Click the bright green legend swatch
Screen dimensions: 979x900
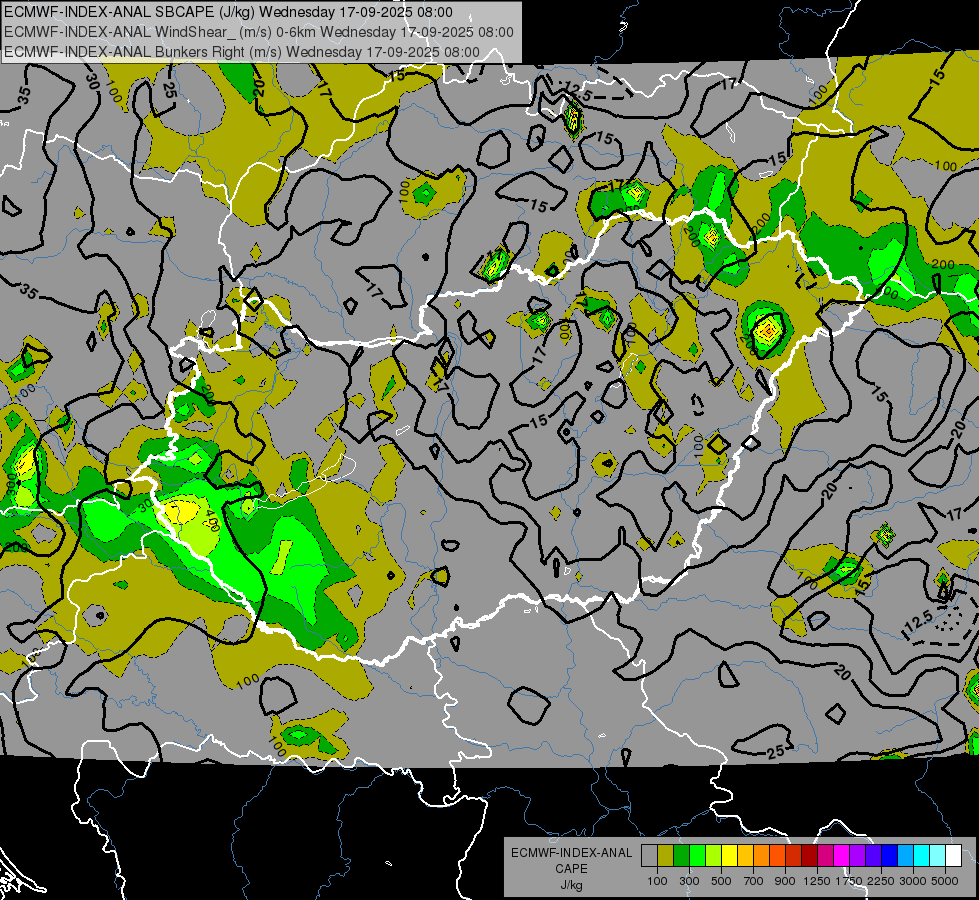pyautogui.click(x=697, y=856)
